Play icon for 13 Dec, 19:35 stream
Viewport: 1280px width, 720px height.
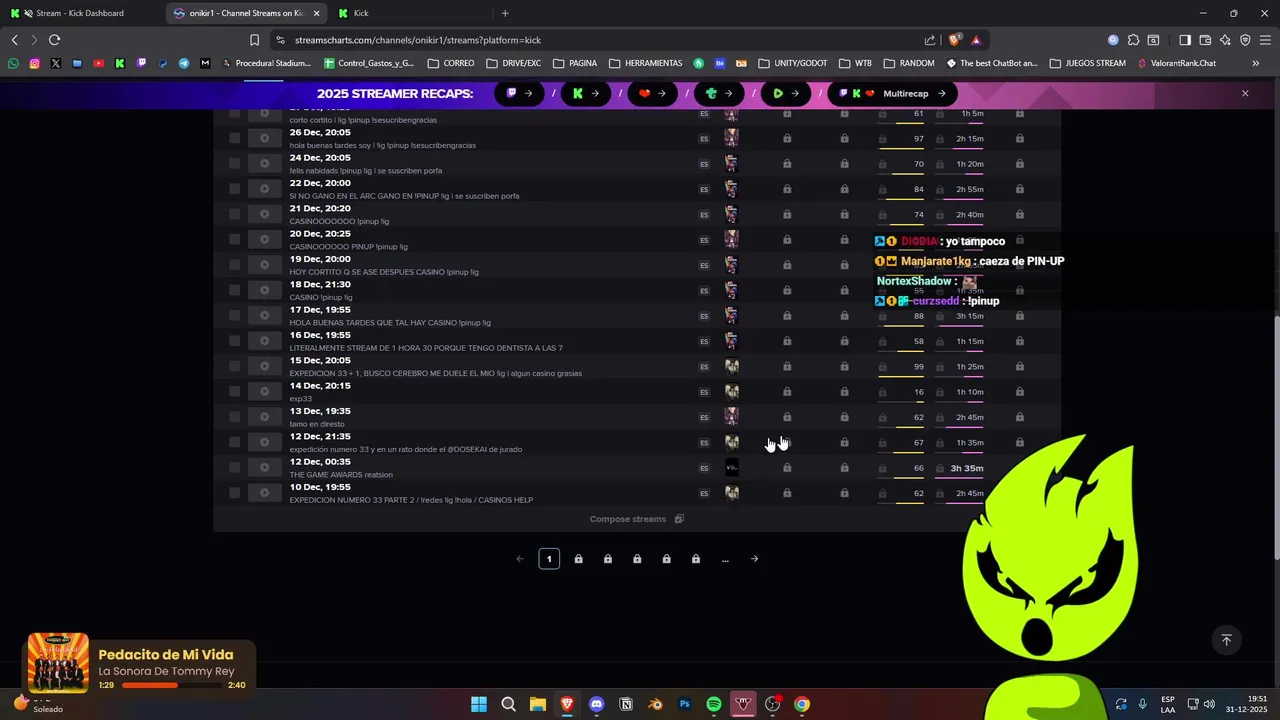264,417
